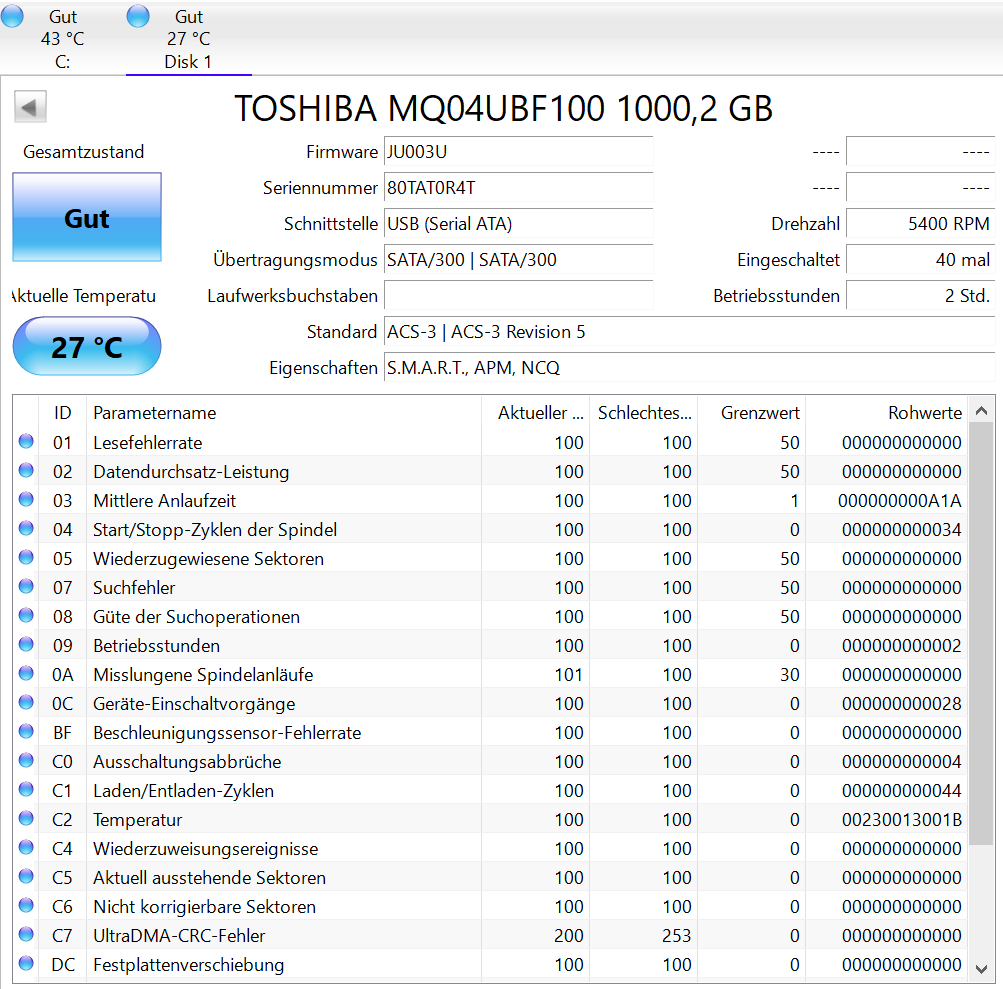
Task: Click the Firmware field JU003U
Action: point(518,152)
